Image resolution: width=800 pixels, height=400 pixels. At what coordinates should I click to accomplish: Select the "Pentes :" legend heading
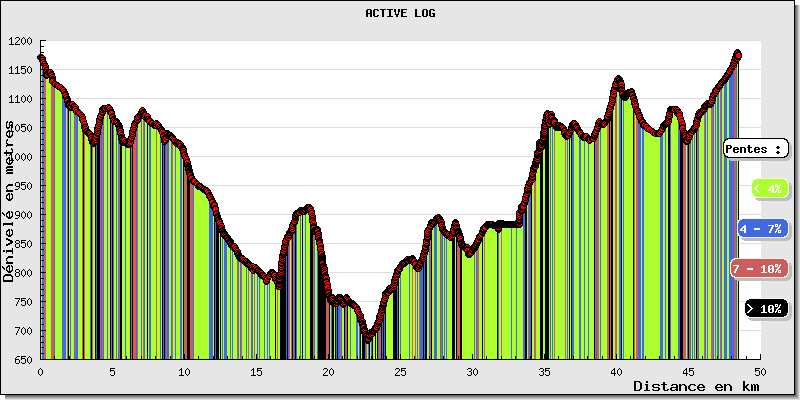pos(755,148)
